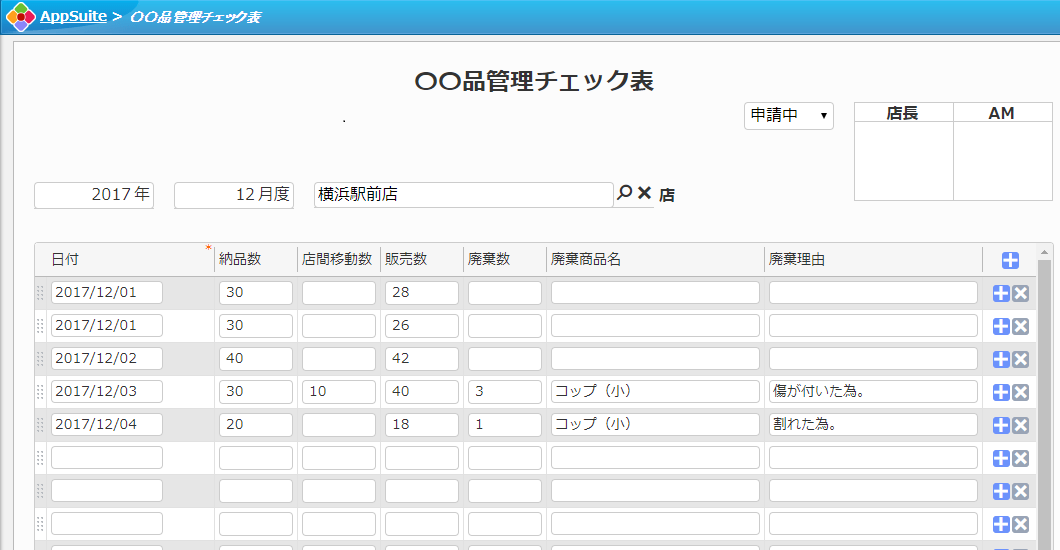Click the table's vertical scrollbar
Viewport: 1060px width, 550px height.
coord(1045,400)
